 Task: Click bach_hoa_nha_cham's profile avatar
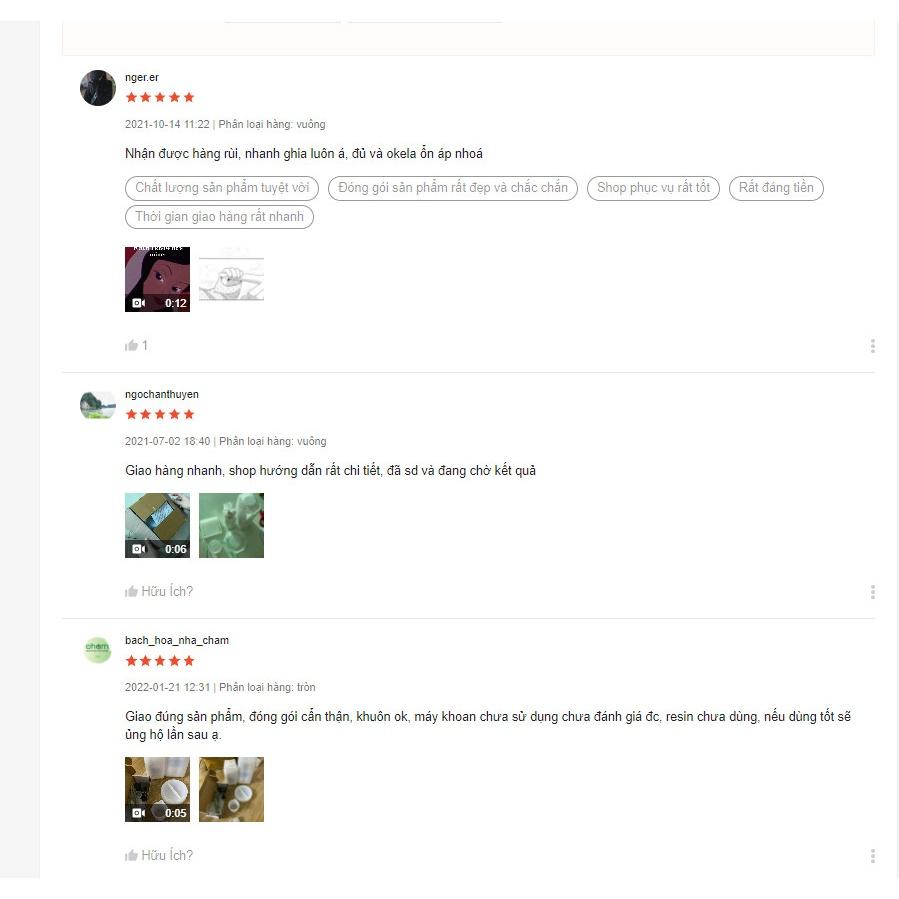(97, 651)
